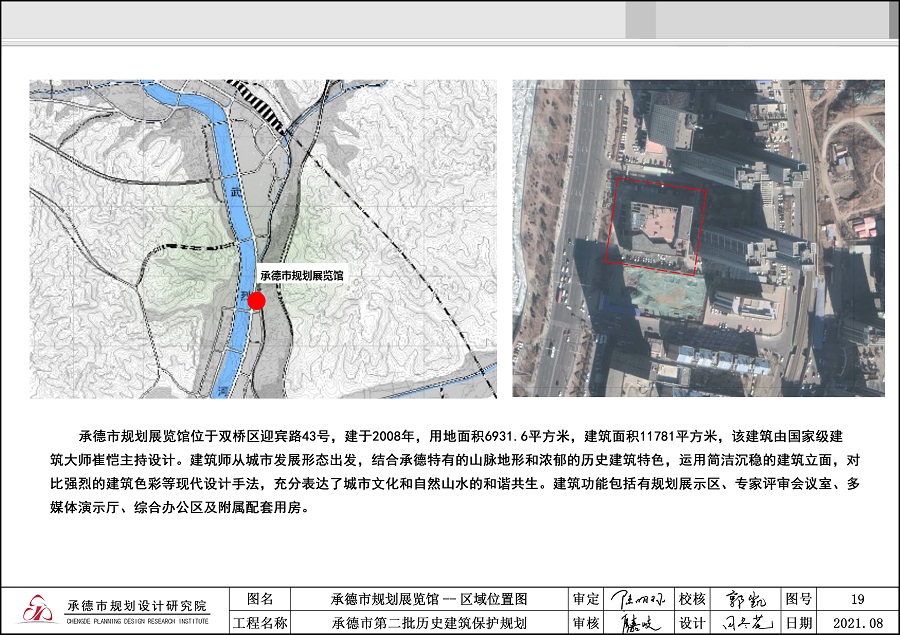The width and height of the screenshot is (900, 635).
Task: Click the 图名 header cell
Action: click(259, 599)
